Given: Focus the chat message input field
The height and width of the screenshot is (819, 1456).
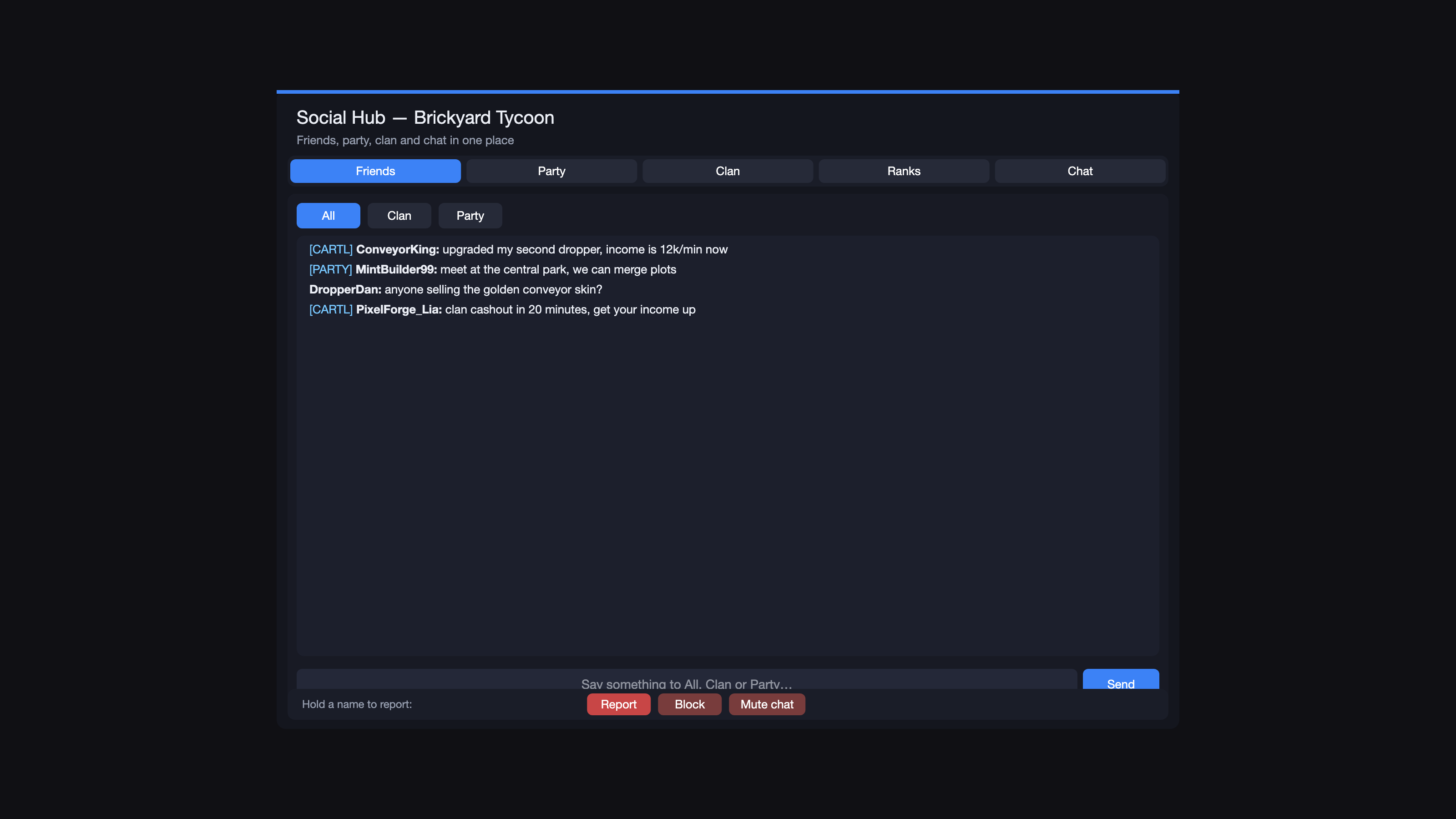Looking at the screenshot, I should point(687,679).
